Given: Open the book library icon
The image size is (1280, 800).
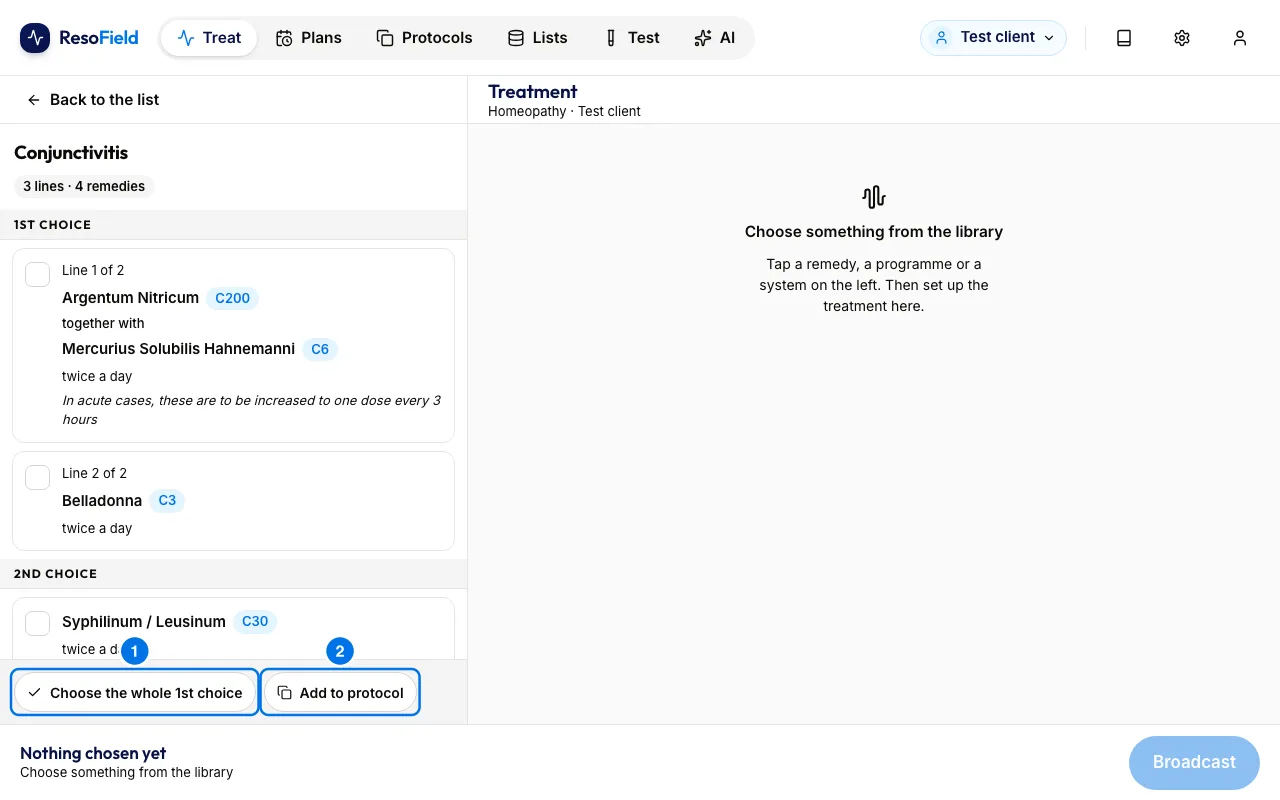Looking at the screenshot, I should point(1124,38).
